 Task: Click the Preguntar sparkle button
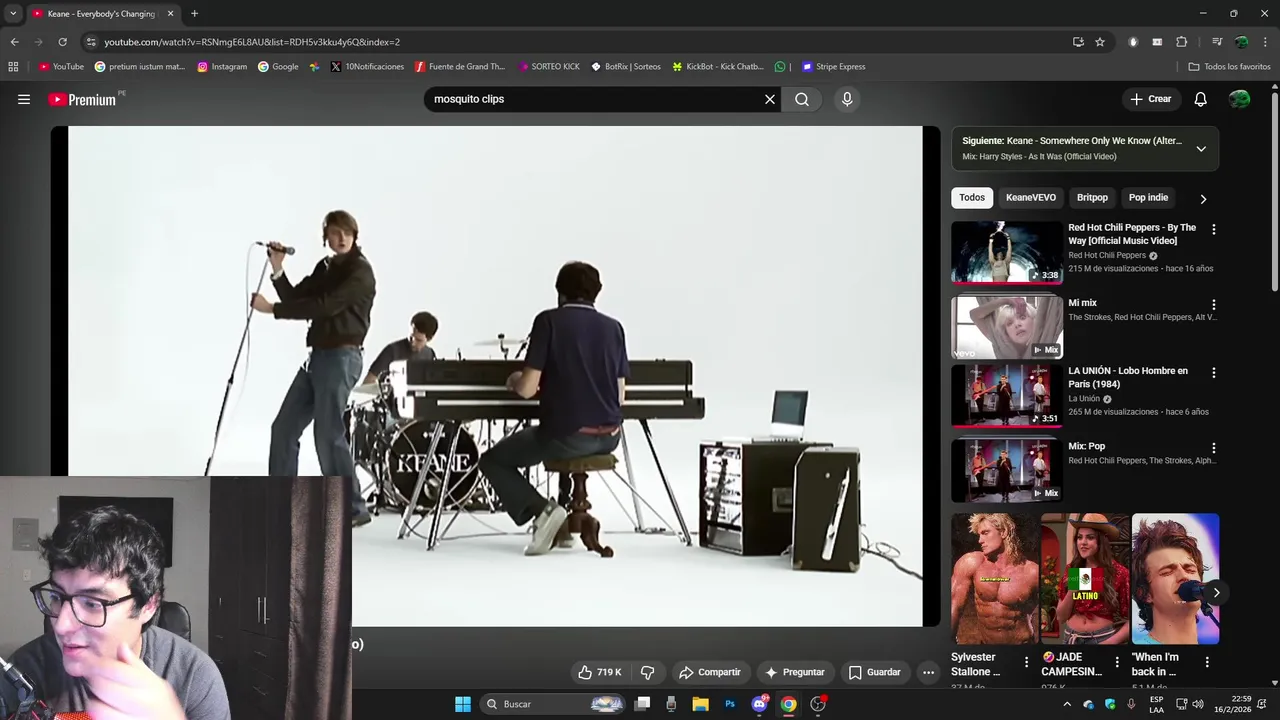click(x=794, y=672)
